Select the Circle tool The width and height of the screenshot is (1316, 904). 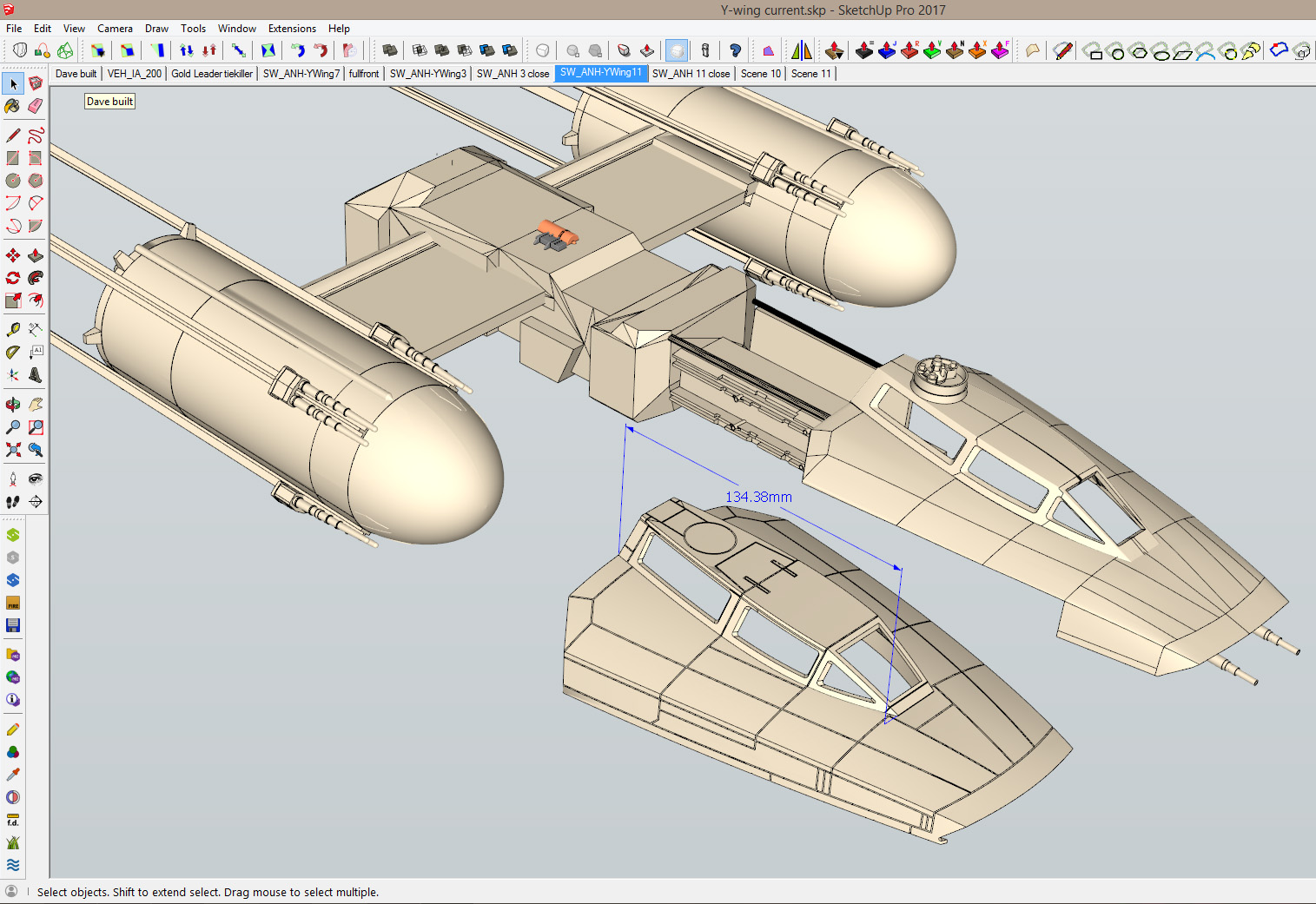click(x=13, y=181)
